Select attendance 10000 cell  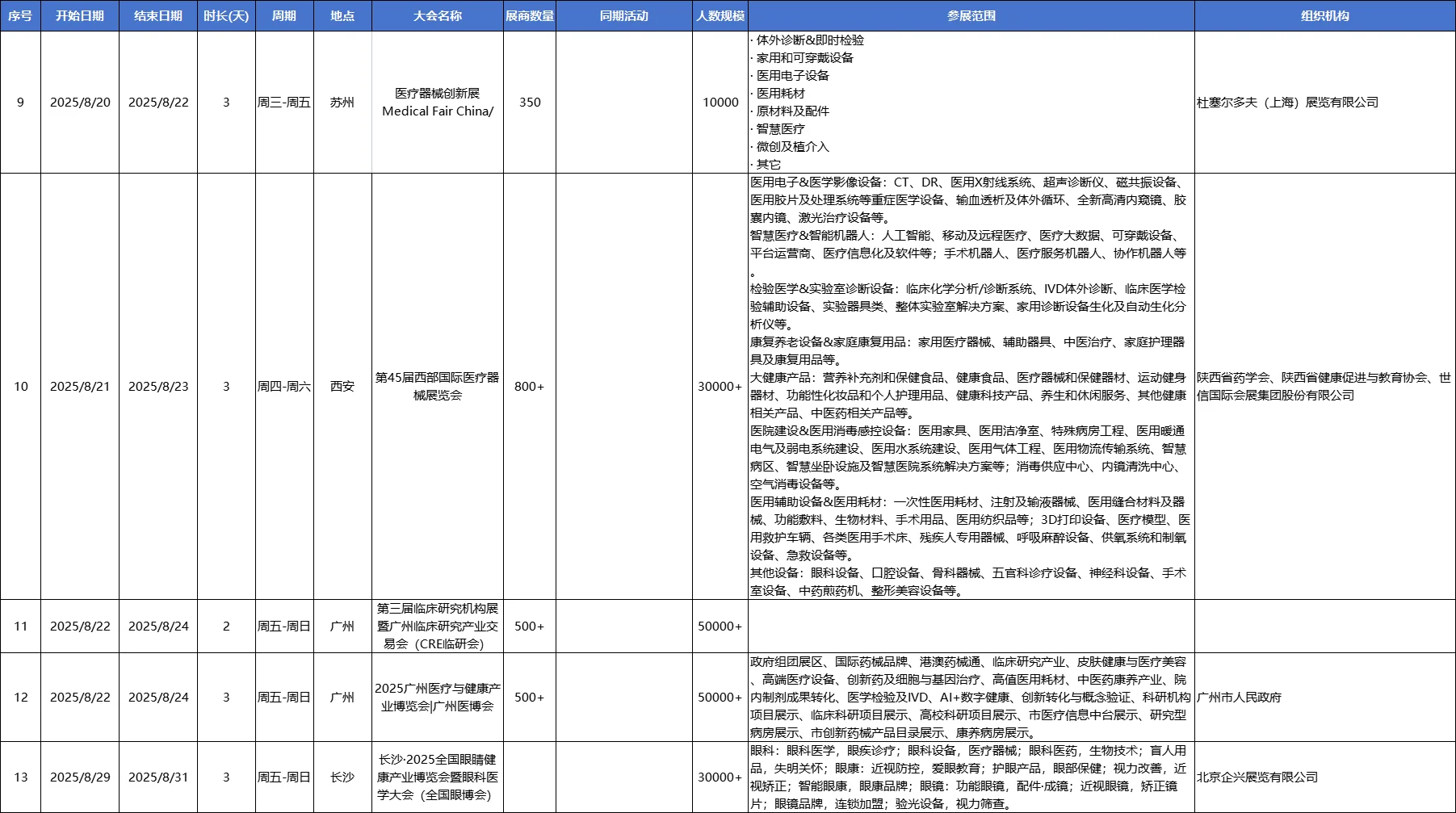(720, 103)
